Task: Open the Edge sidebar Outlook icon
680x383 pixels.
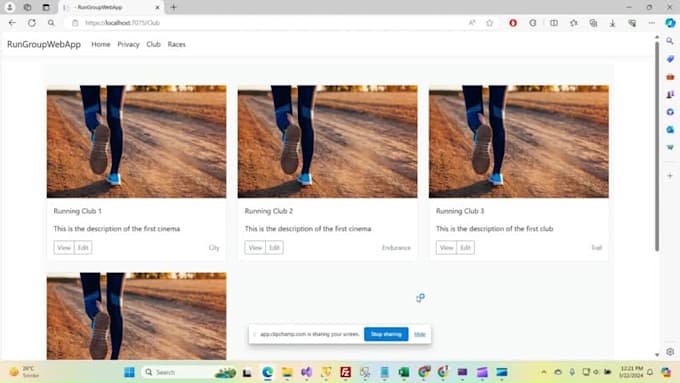Action: point(670,130)
